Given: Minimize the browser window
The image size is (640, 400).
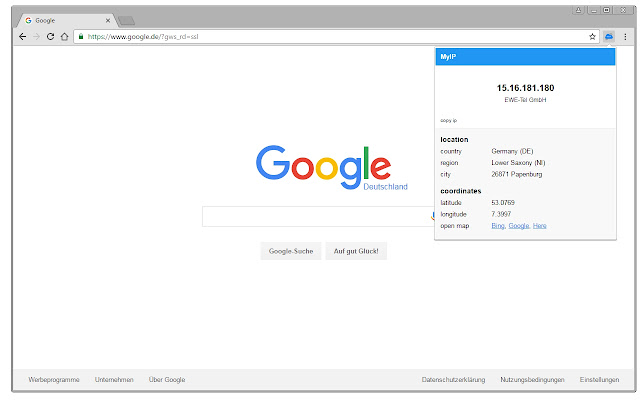Looking at the screenshot, I should tap(593, 10).
